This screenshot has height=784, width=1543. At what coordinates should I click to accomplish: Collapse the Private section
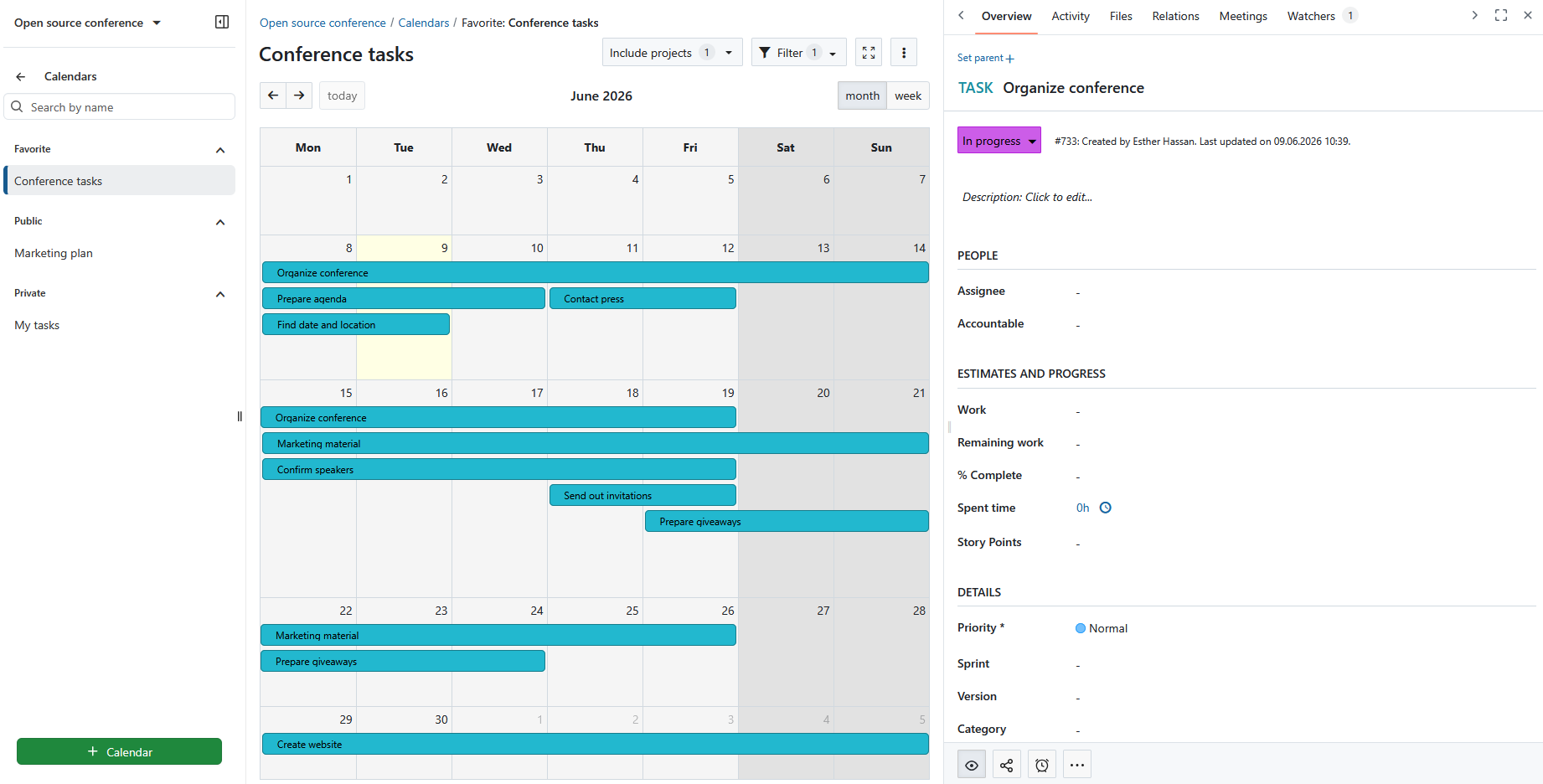(220, 294)
